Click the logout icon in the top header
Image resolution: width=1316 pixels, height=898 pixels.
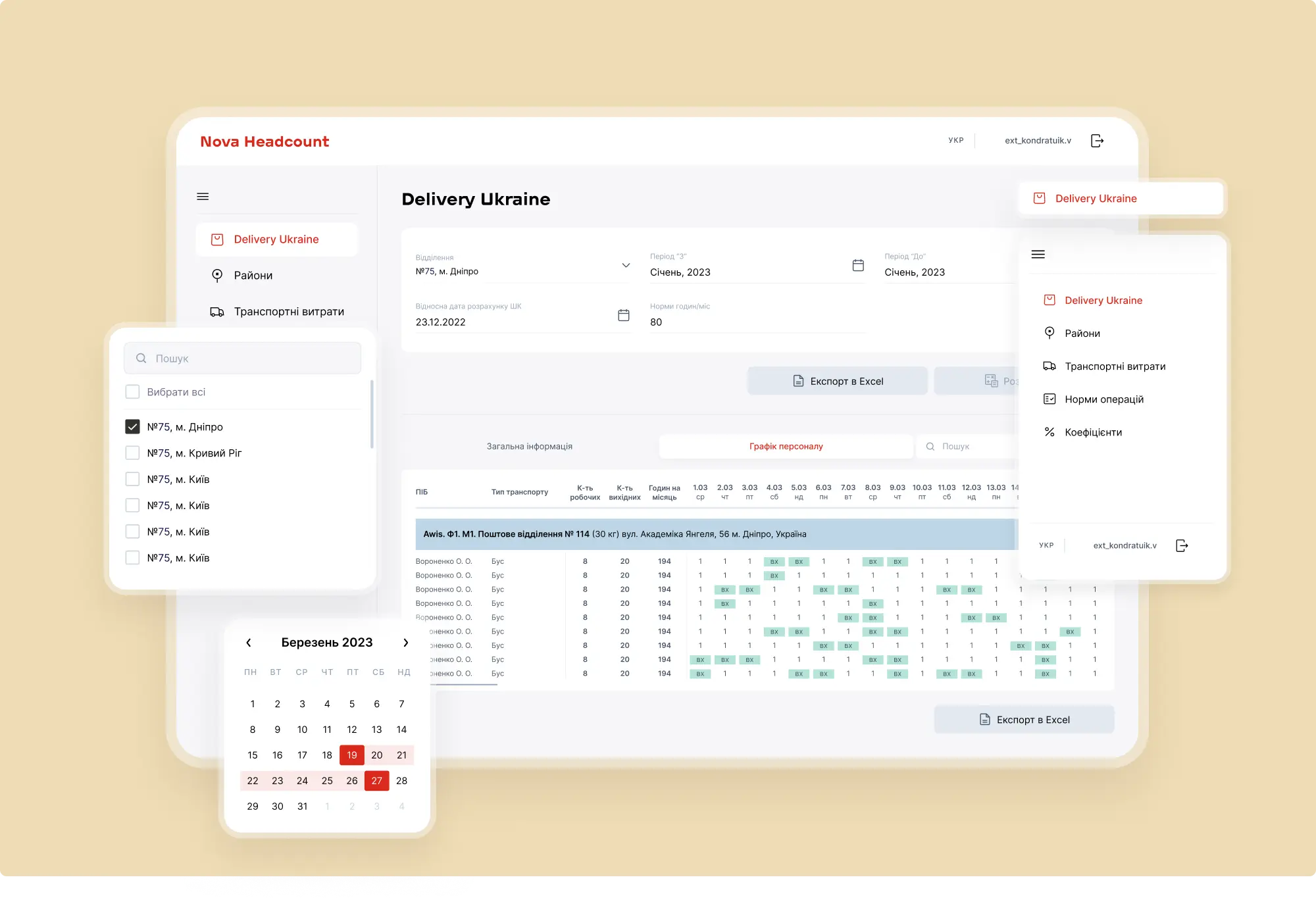[1097, 141]
